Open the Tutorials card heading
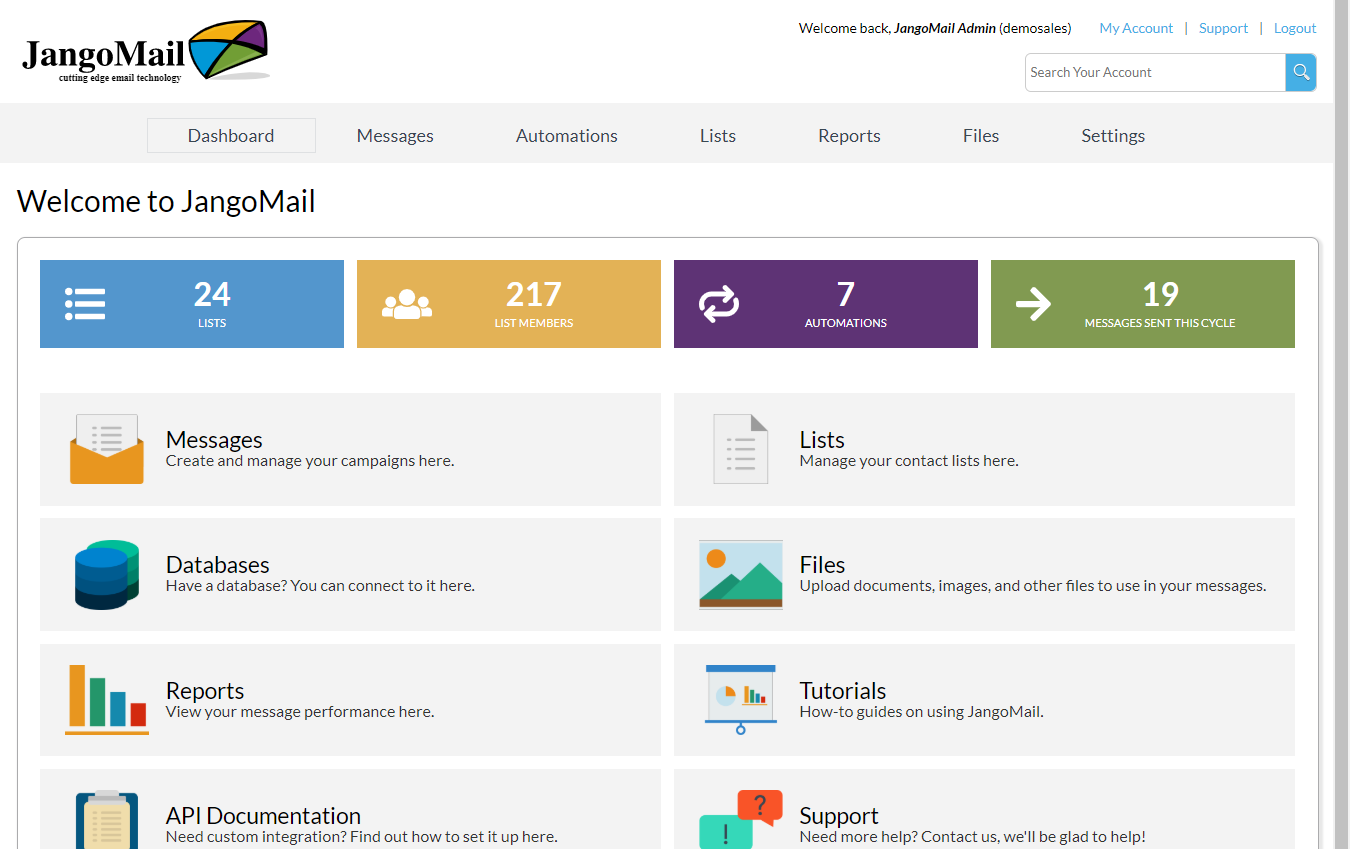Screen dimensions: 1350x849 pos(843,691)
